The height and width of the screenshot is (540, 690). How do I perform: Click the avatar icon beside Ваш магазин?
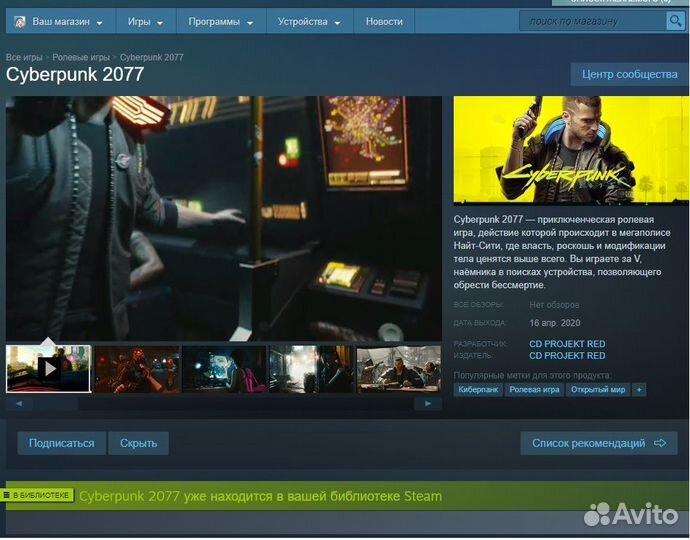click(20, 22)
